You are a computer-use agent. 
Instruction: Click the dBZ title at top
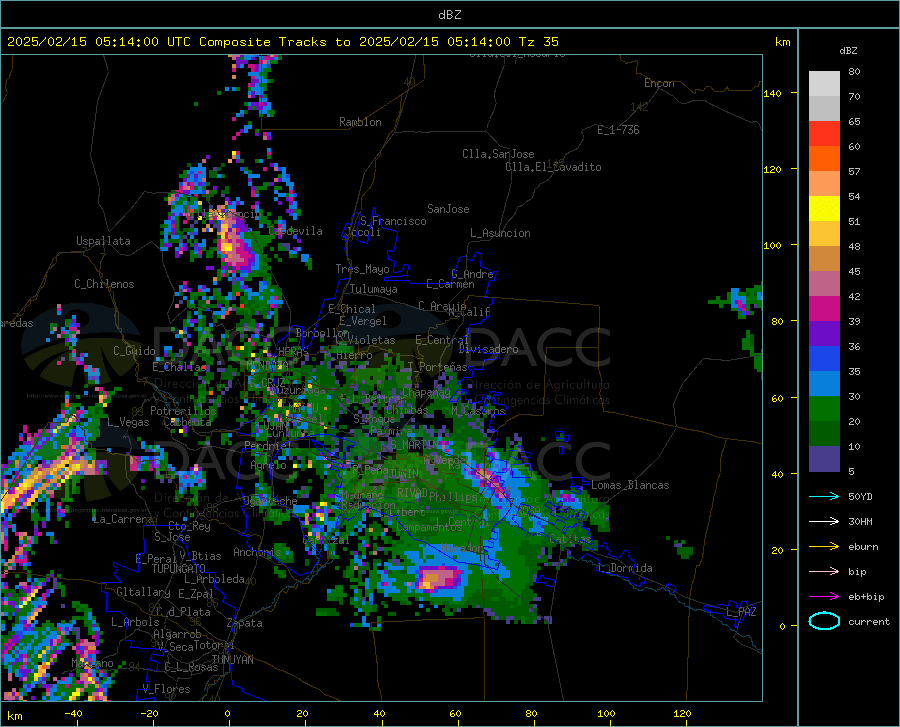click(x=449, y=15)
